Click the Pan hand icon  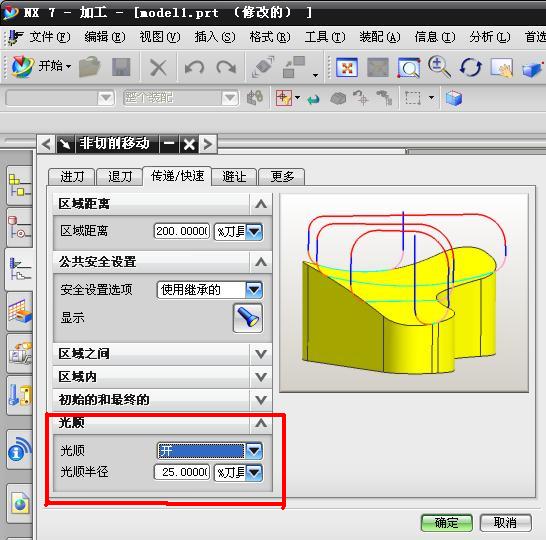pyautogui.click(x=502, y=67)
